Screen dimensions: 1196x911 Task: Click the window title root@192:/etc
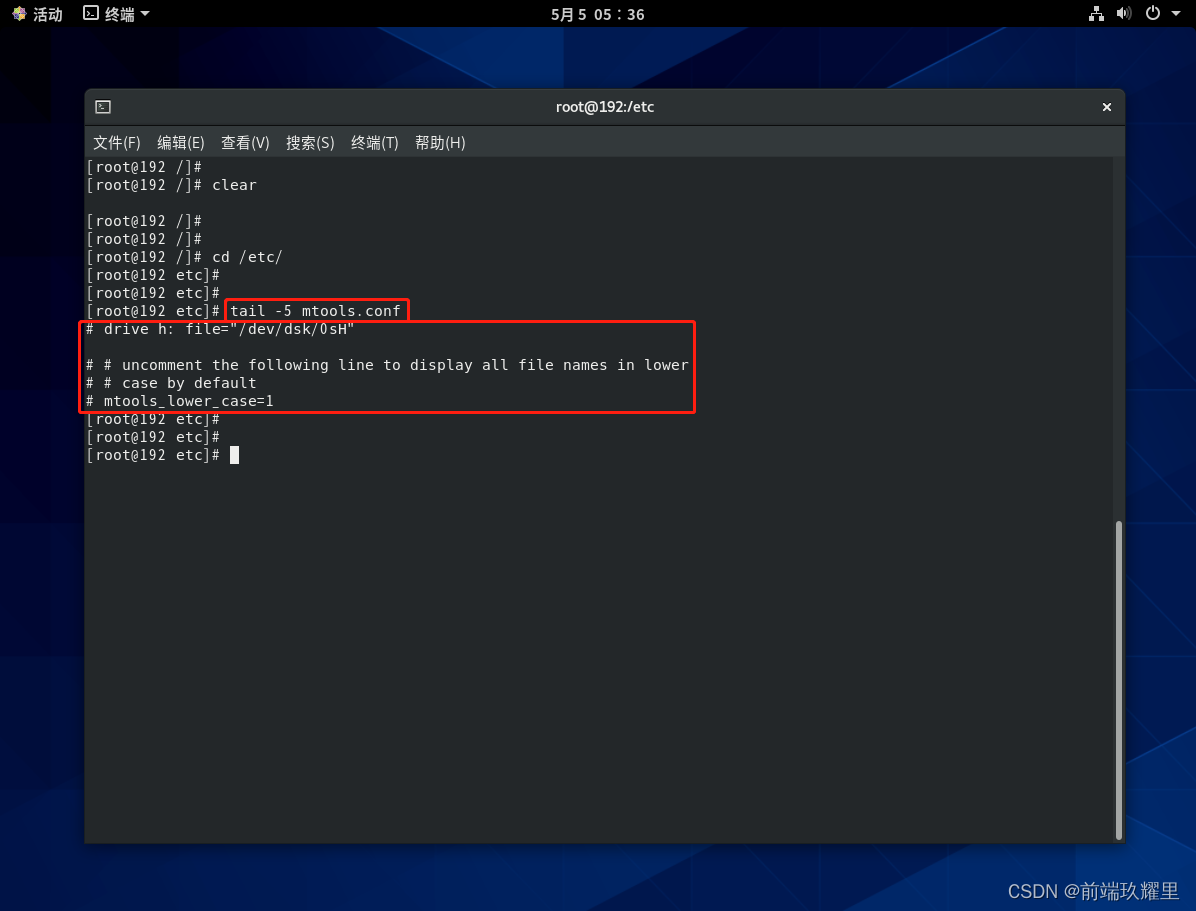click(x=605, y=107)
